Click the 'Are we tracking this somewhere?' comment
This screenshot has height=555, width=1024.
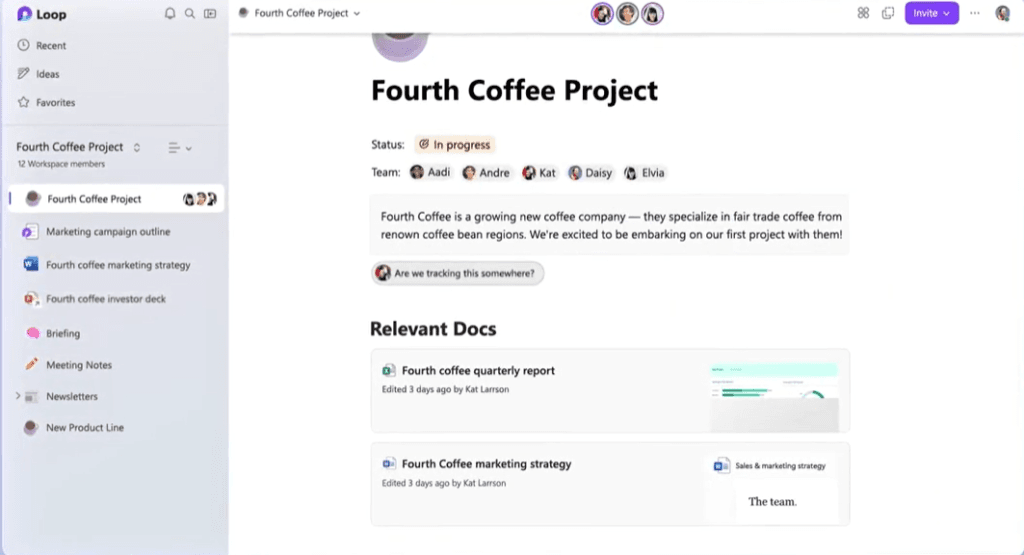(457, 273)
